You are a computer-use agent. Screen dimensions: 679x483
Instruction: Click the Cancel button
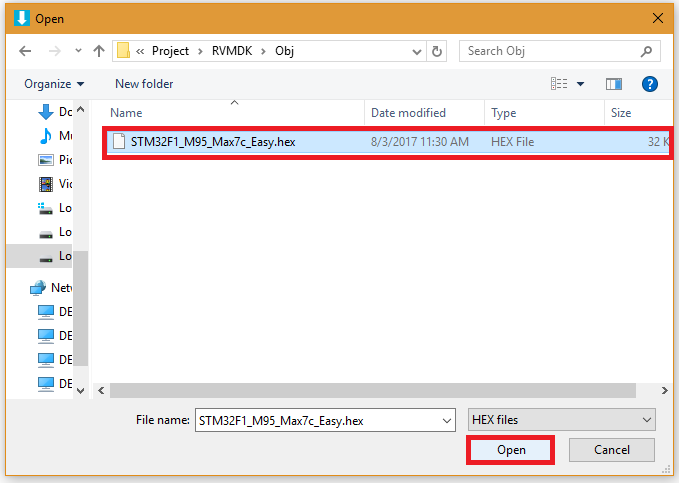click(x=611, y=450)
